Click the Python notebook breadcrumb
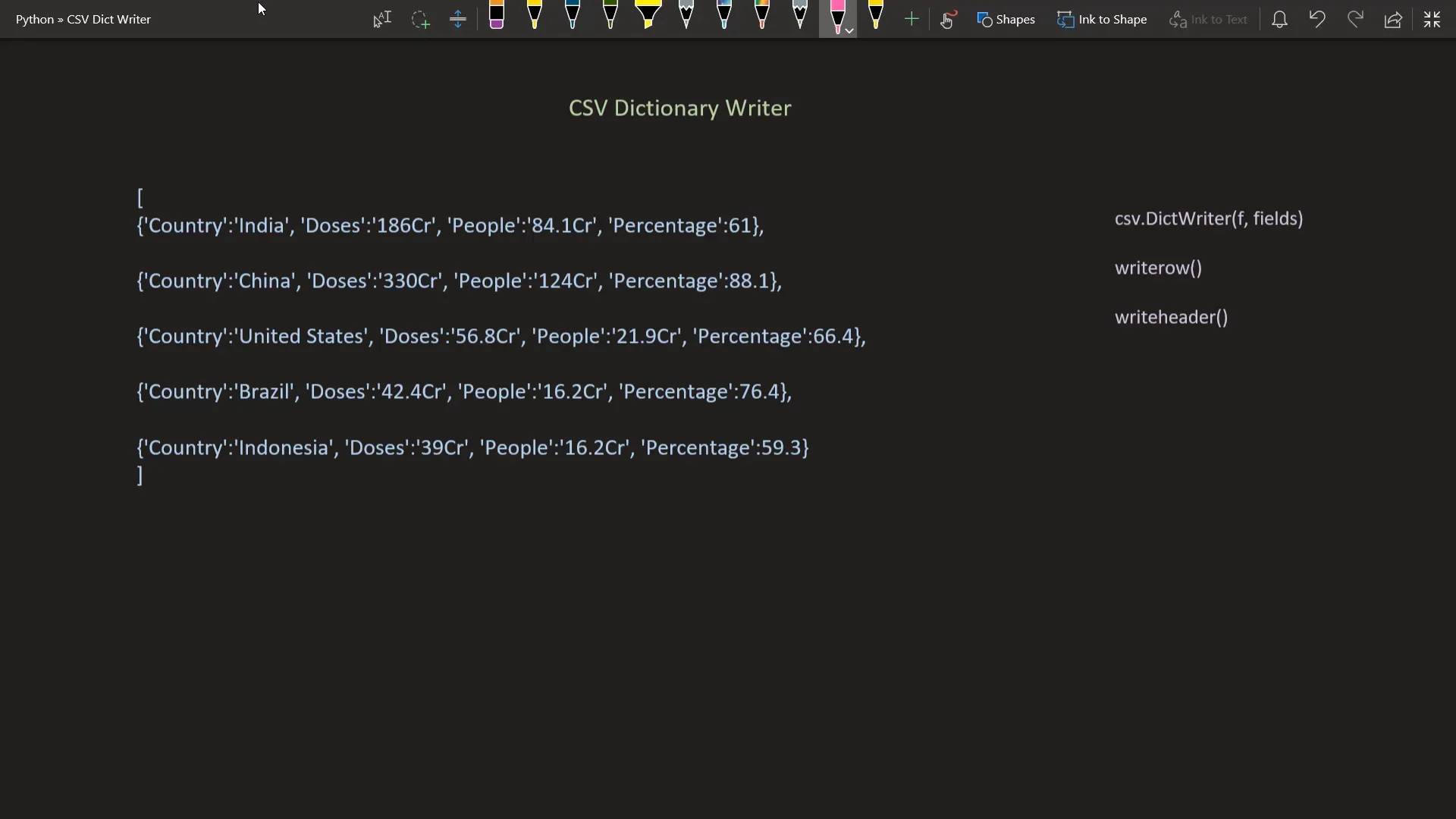 34,19
